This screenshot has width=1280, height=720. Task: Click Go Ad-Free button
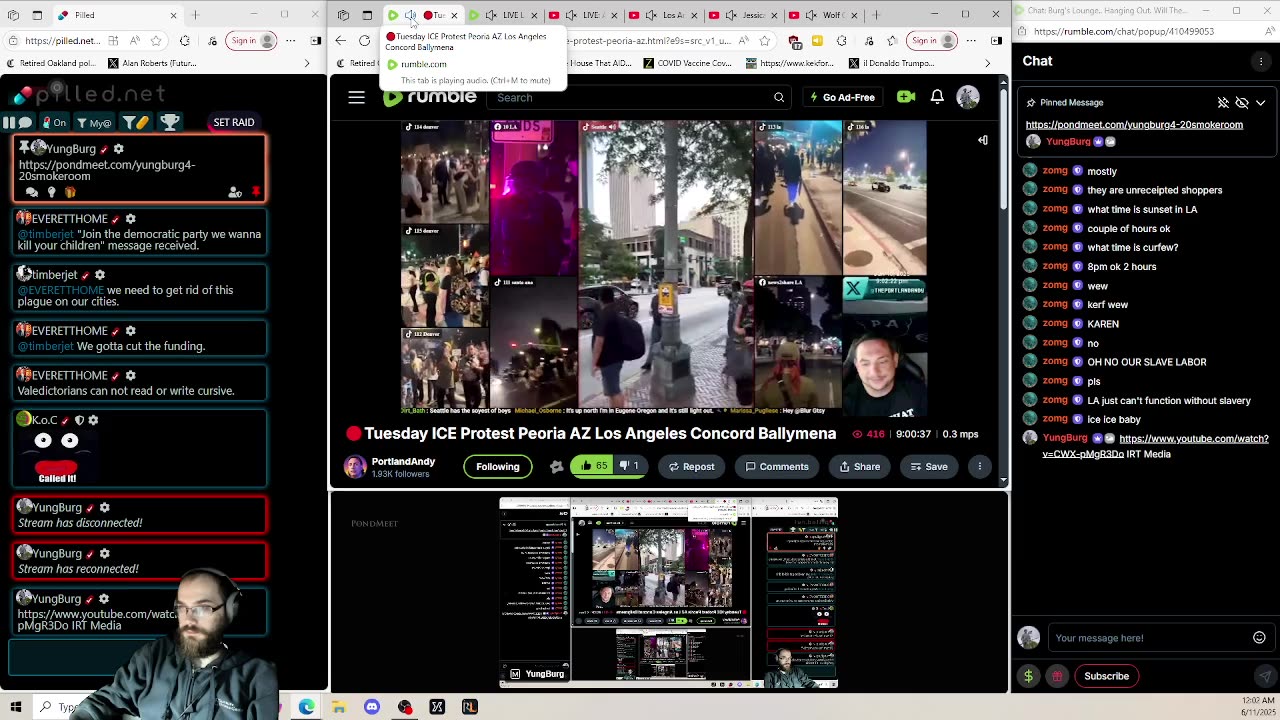click(842, 97)
